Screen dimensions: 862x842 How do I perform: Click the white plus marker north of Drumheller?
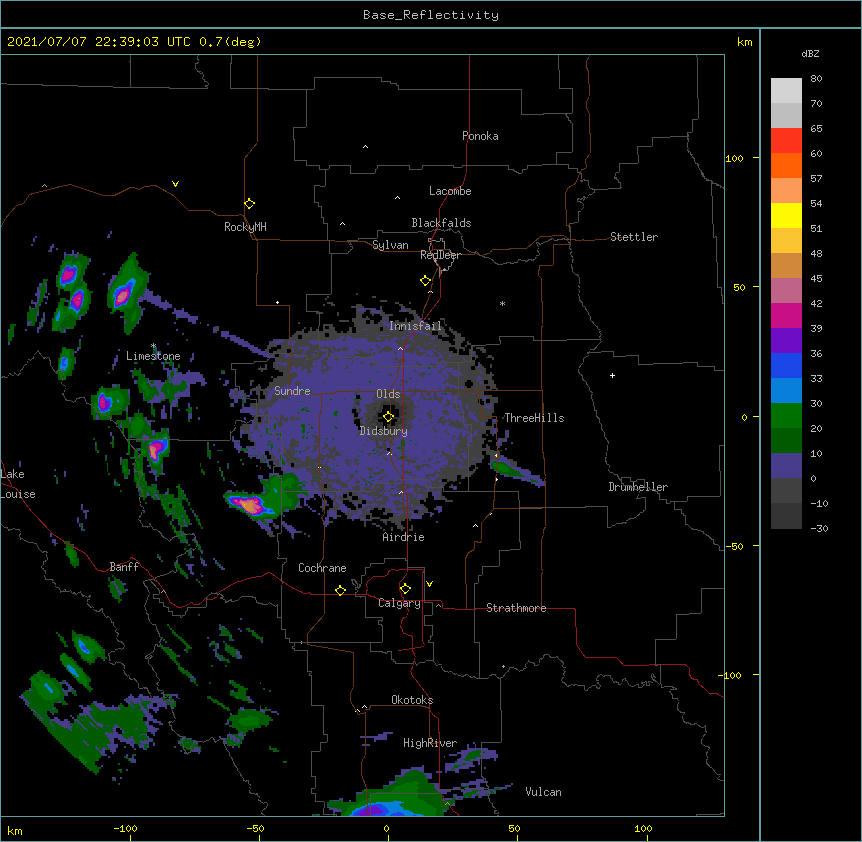[612, 375]
